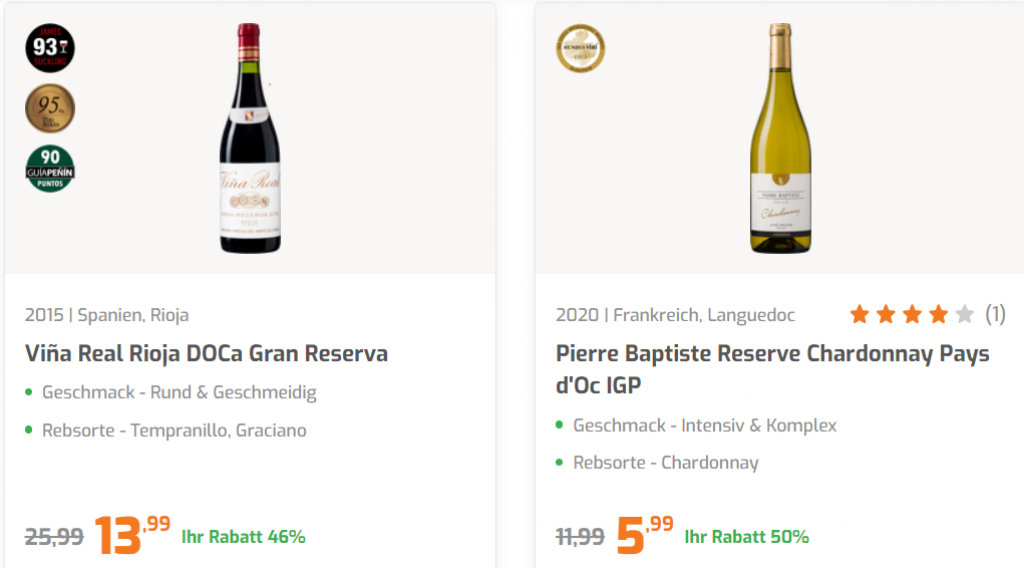This screenshot has width=1024, height=568.
Task: Show the Chardonnay review count (1)
Action: point(995,315)
